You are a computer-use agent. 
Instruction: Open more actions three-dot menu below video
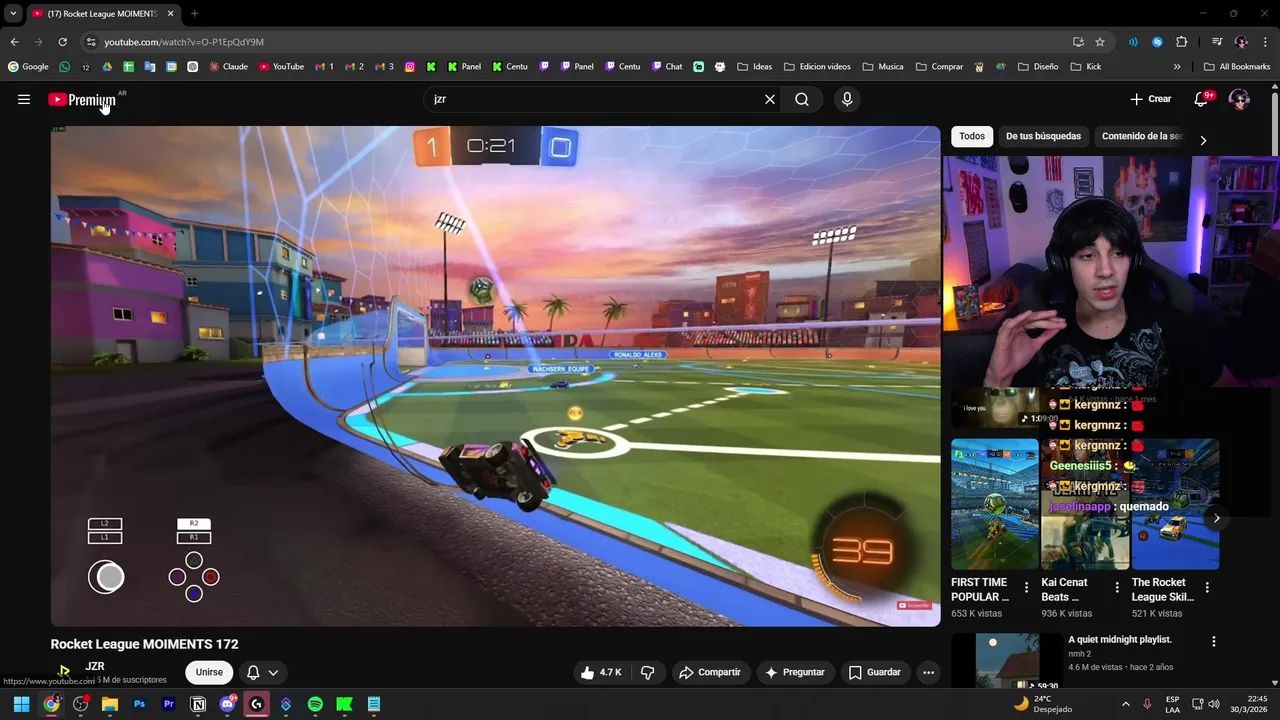point(928,672)
